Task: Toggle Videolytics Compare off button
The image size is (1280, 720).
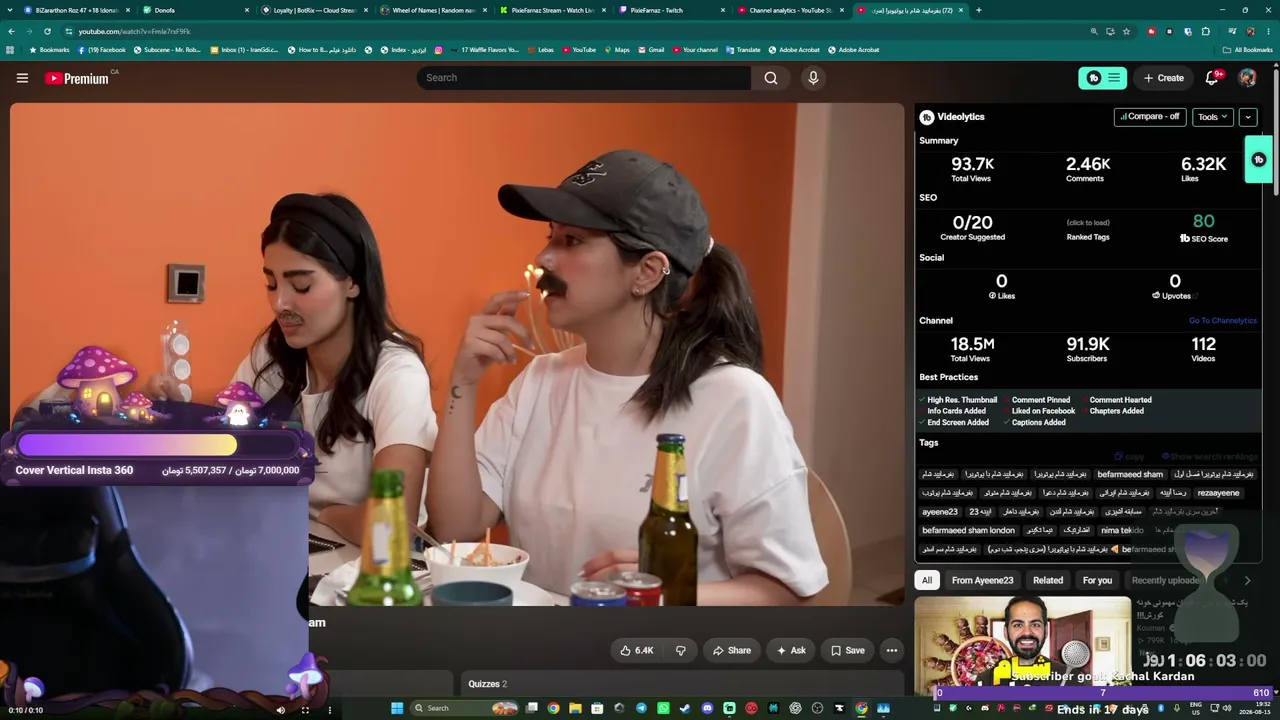Action: [x=1150, y=117]
